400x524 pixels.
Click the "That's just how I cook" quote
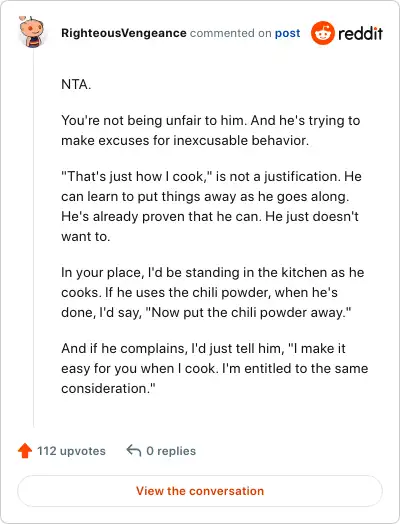(x=138, y=176)
